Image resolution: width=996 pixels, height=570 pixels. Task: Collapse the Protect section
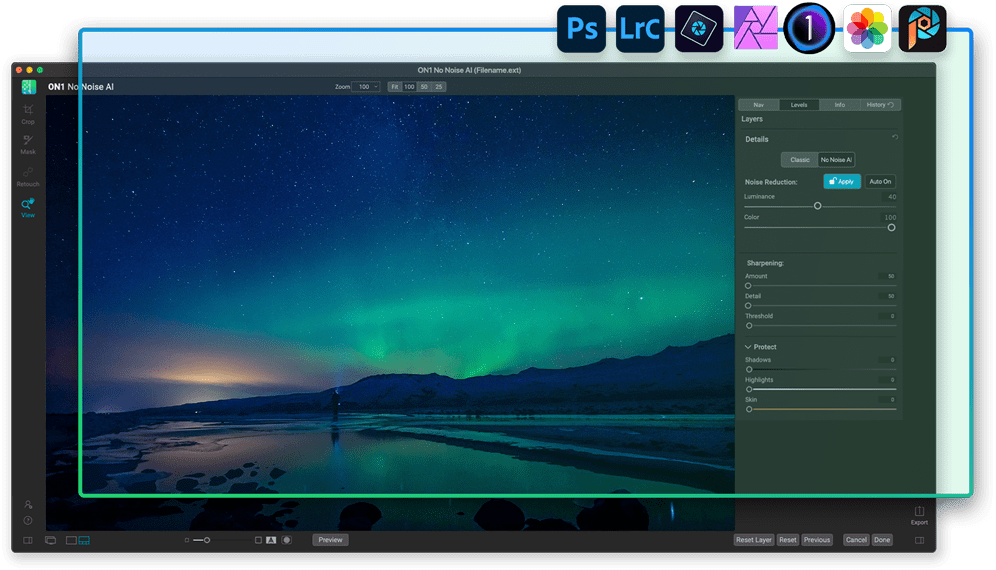[x=748, y=347]
